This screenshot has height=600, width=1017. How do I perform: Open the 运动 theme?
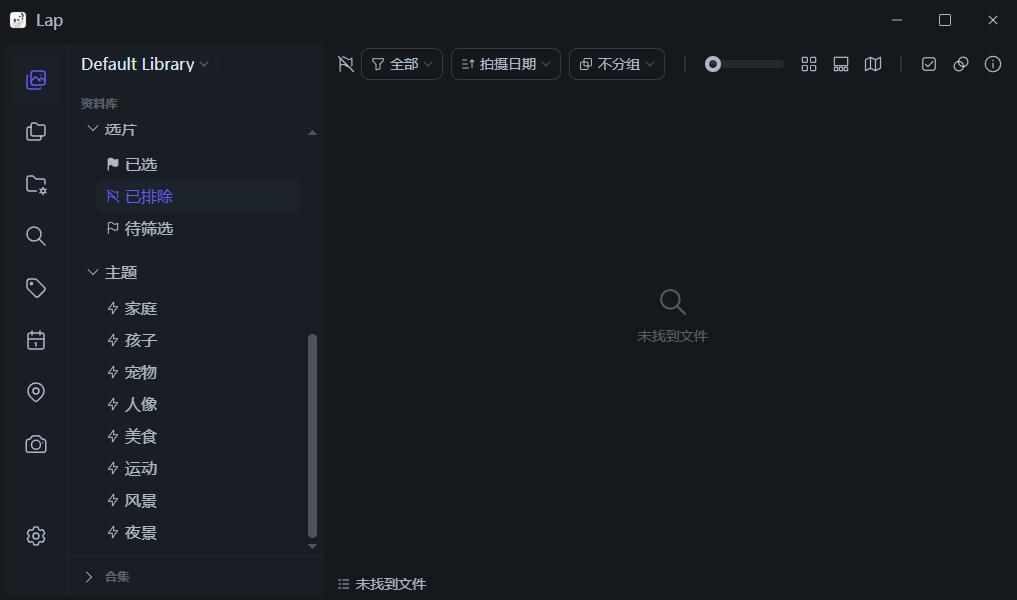pos(198,469)
